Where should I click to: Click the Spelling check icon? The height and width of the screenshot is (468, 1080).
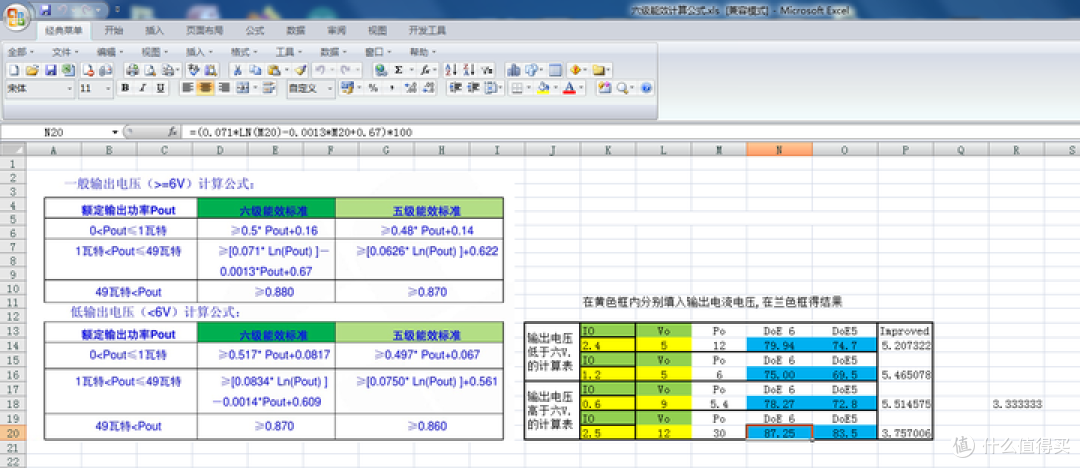(193, 70)
